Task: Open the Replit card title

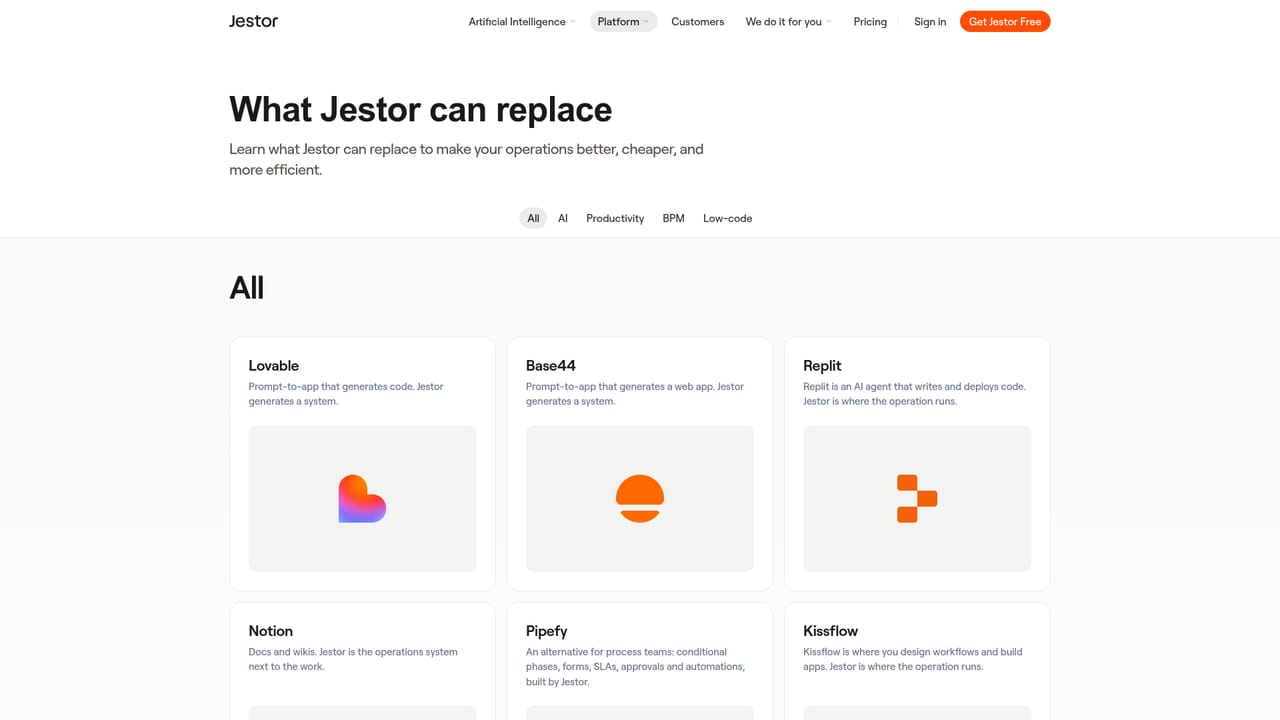Action: pos(822,366)
